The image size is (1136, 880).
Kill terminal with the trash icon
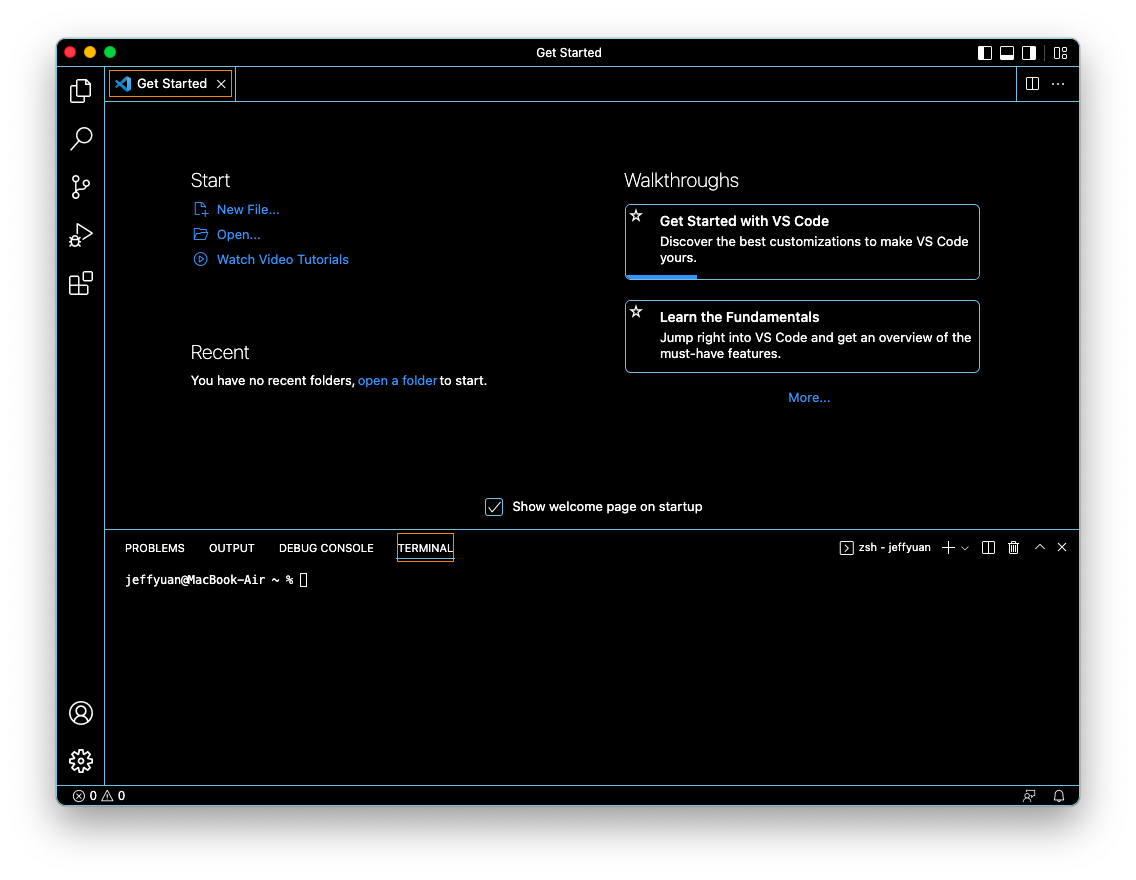point(1014,548)
